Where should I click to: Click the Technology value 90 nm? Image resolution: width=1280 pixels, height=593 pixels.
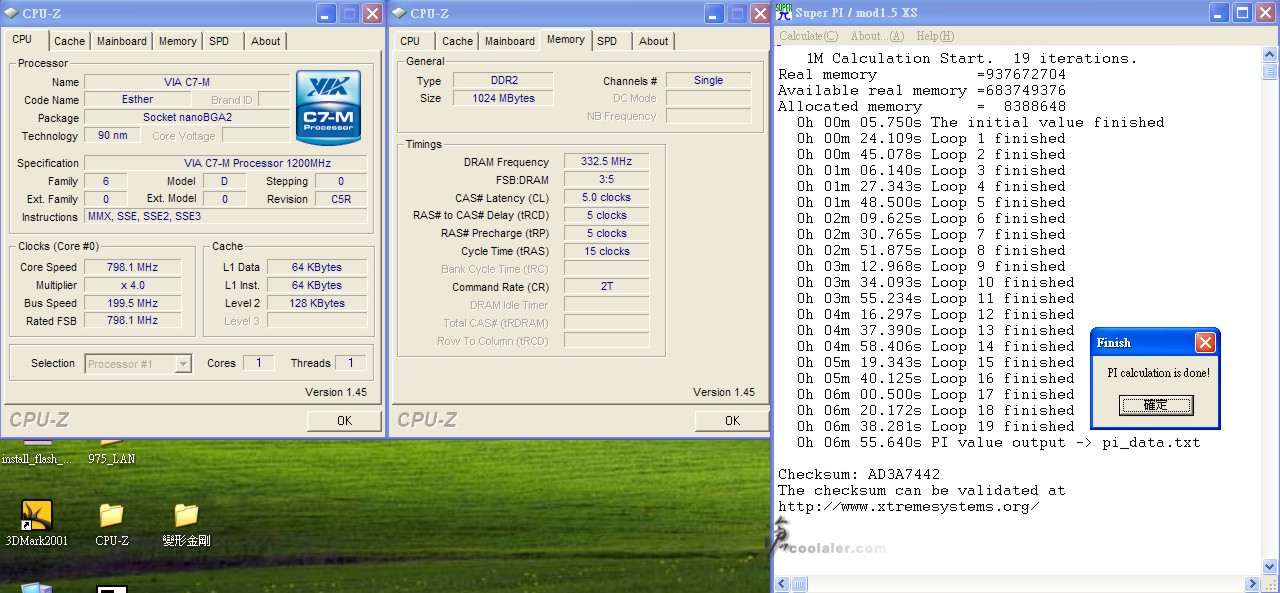coord(112,136)
